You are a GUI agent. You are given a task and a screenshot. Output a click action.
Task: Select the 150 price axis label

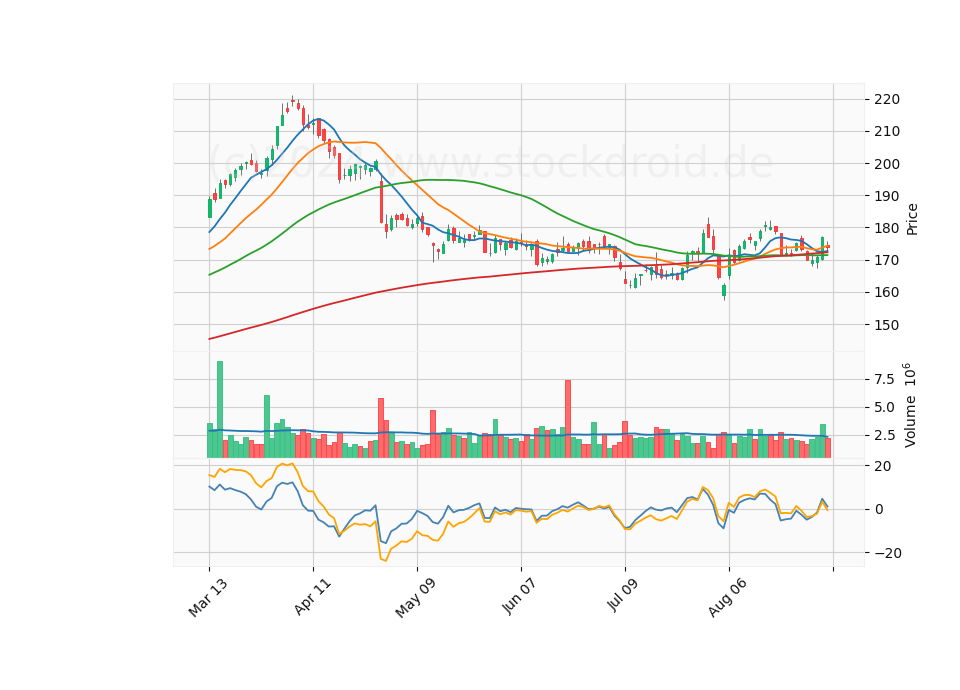(887, 324)
